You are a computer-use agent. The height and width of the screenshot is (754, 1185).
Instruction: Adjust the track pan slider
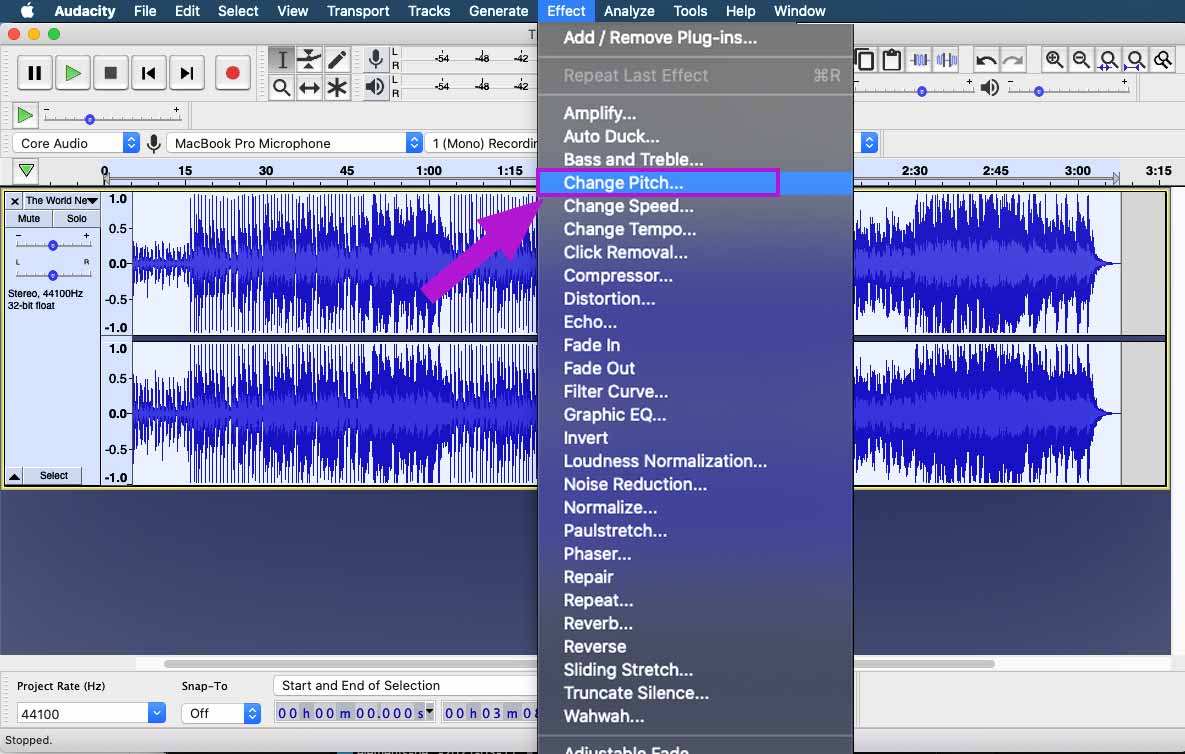(x=53, y=275)
